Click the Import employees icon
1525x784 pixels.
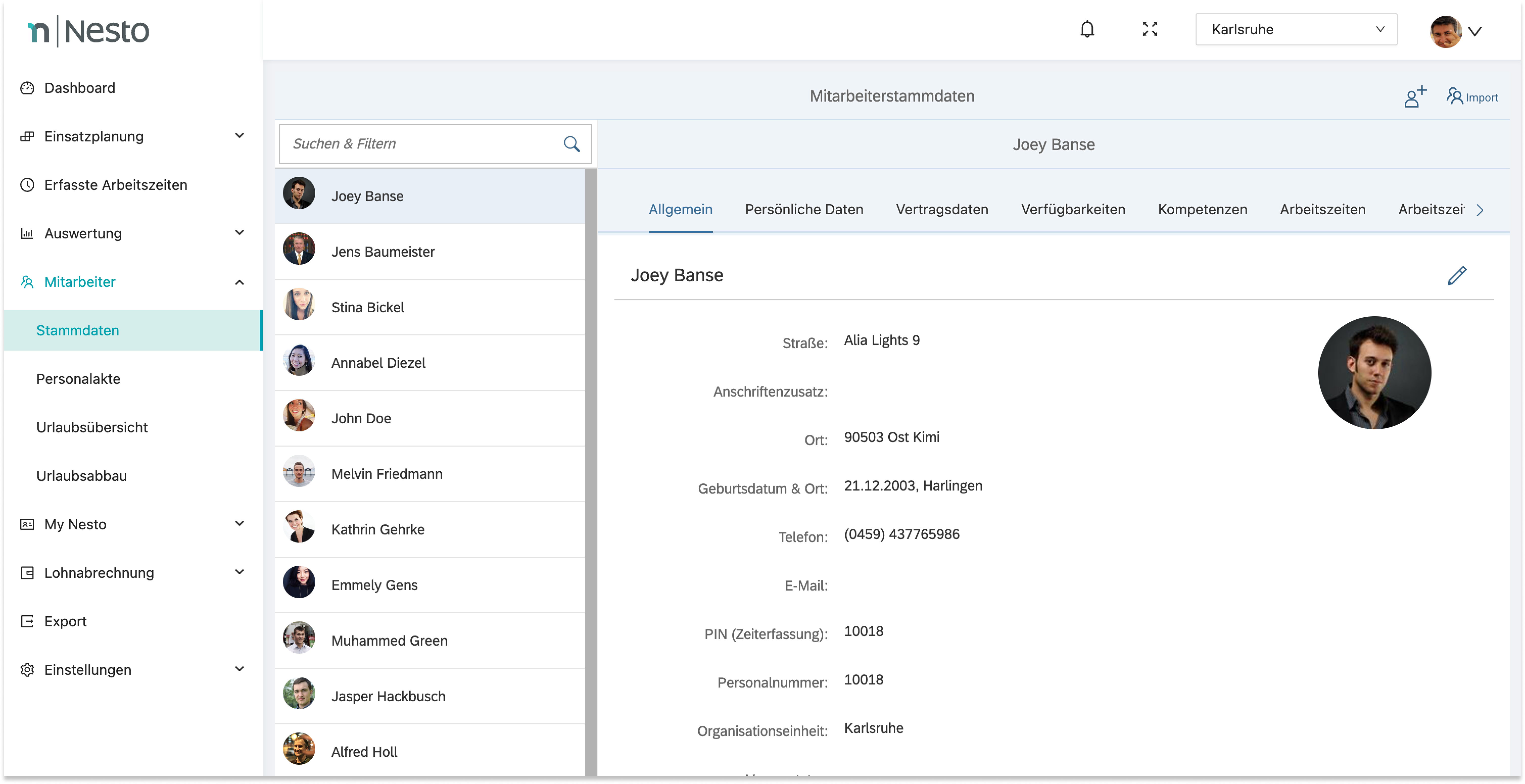click(x=1472, y=97)
